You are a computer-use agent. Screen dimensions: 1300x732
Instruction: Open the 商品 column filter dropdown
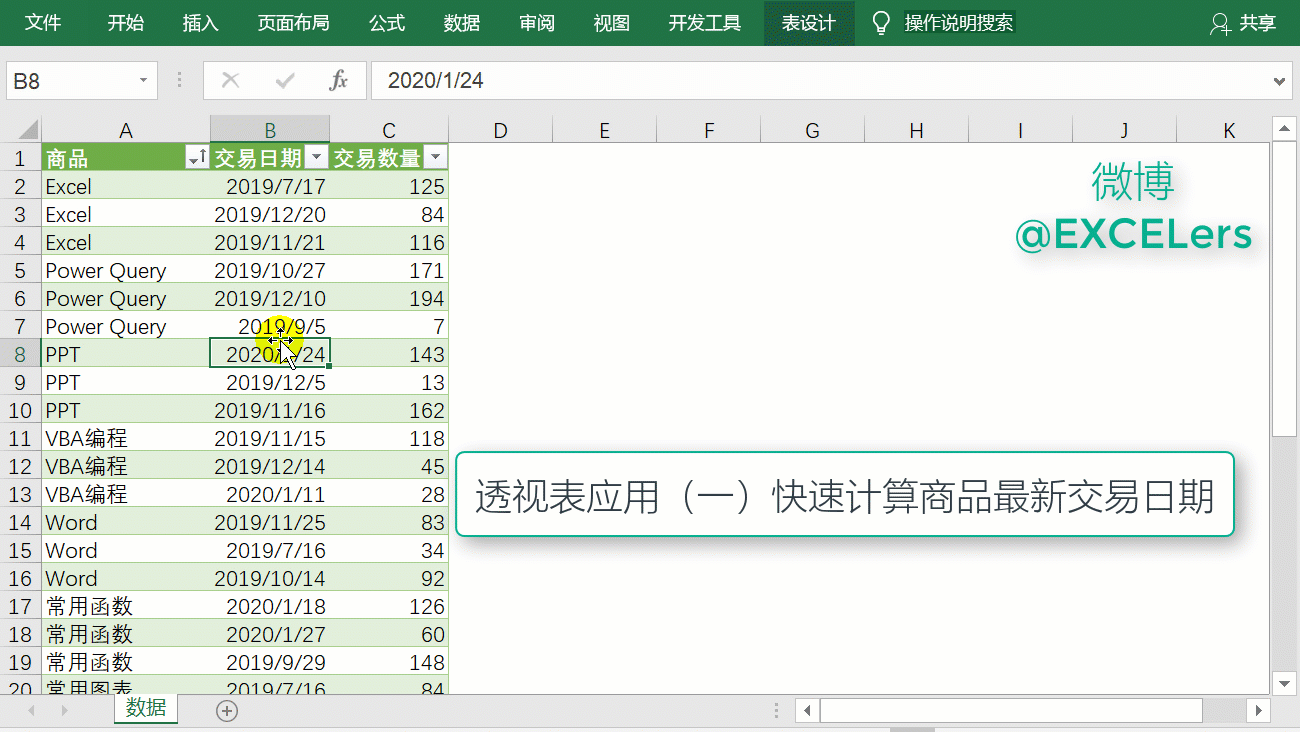pyautogui.click(x=197, y=158)
